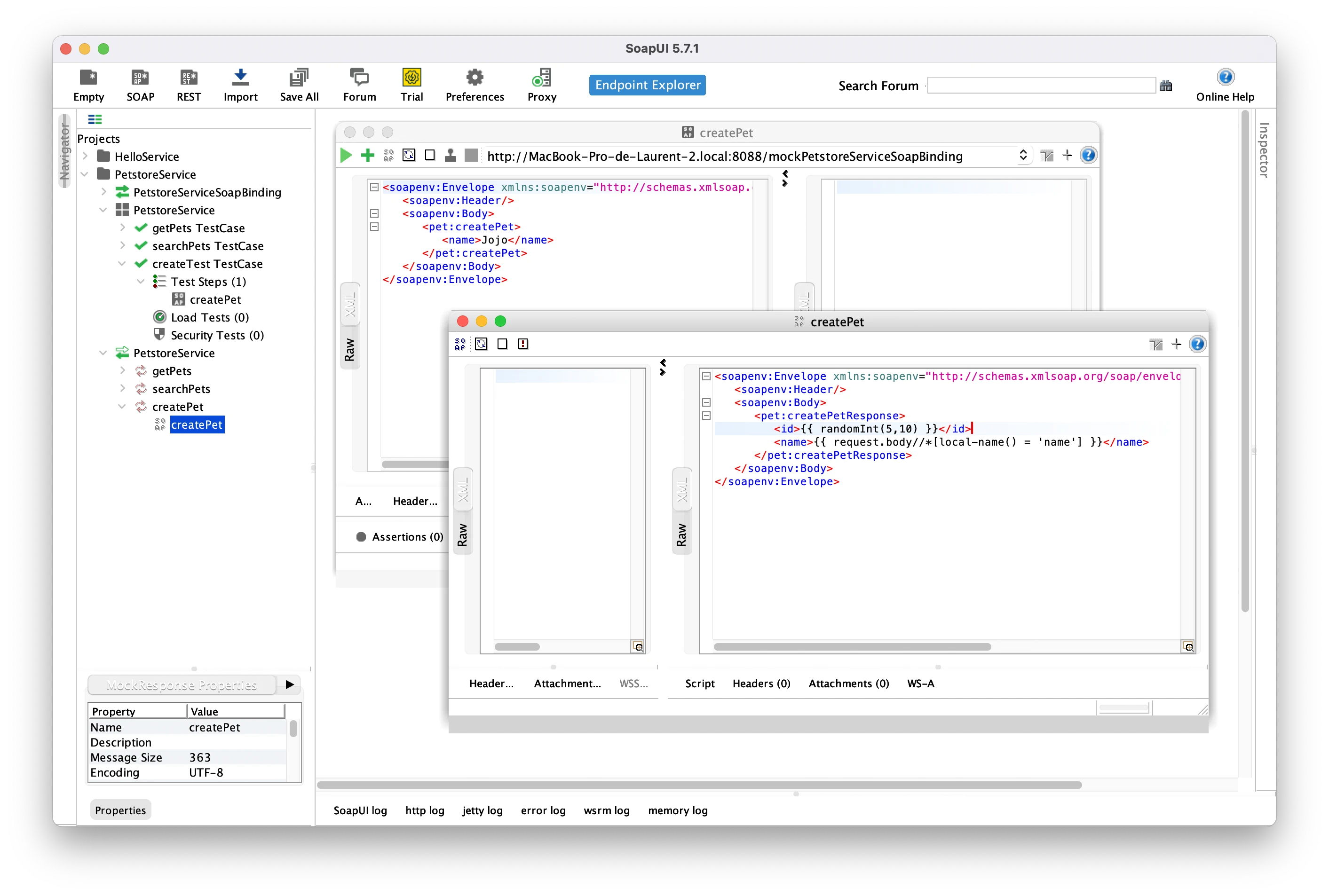Image resolution: width=1329 pixels, height=896 pixels.
Task: Click the Properties button at bottom left
Action: click(x=120, y=810)
